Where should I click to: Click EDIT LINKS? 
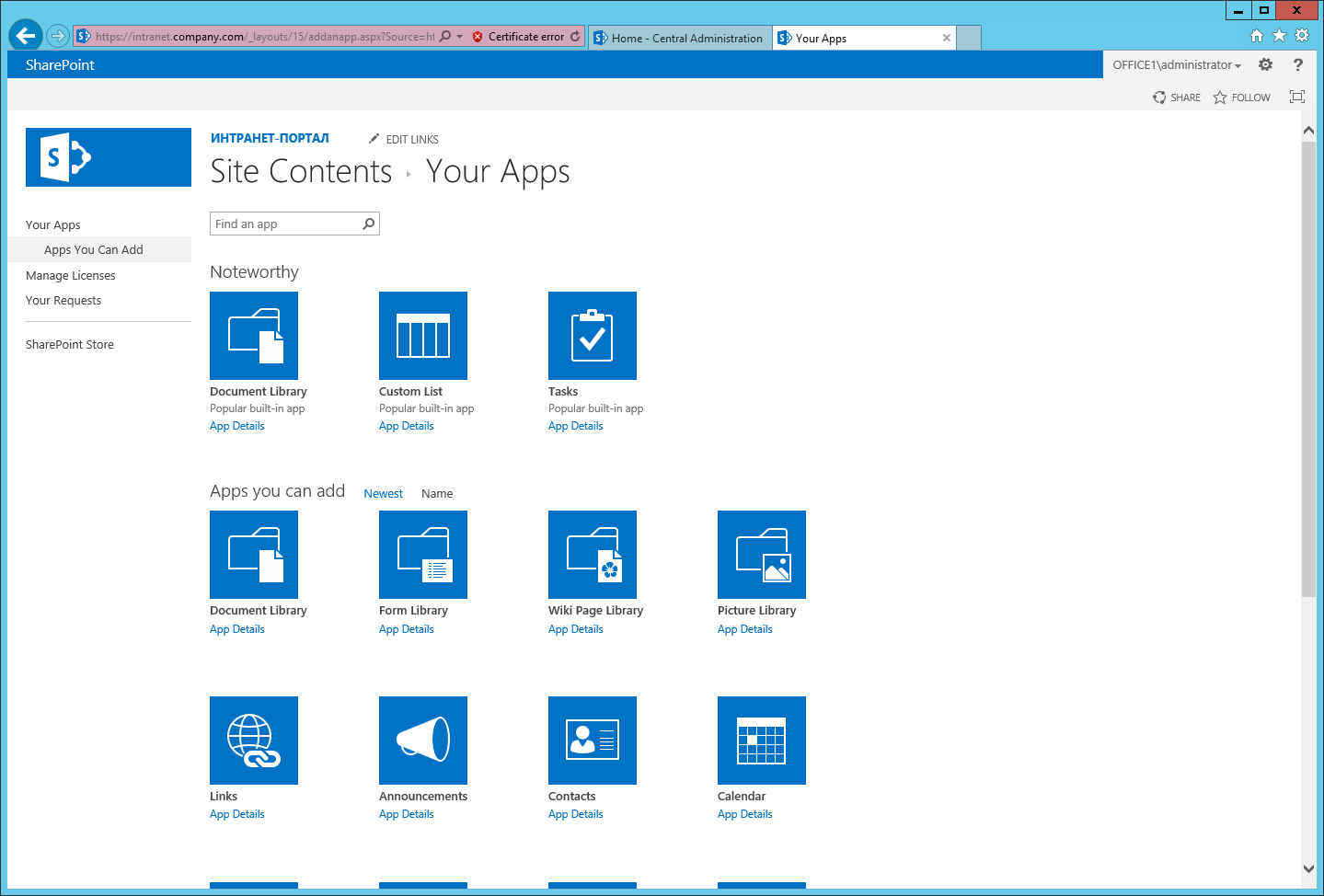[404, 139]
